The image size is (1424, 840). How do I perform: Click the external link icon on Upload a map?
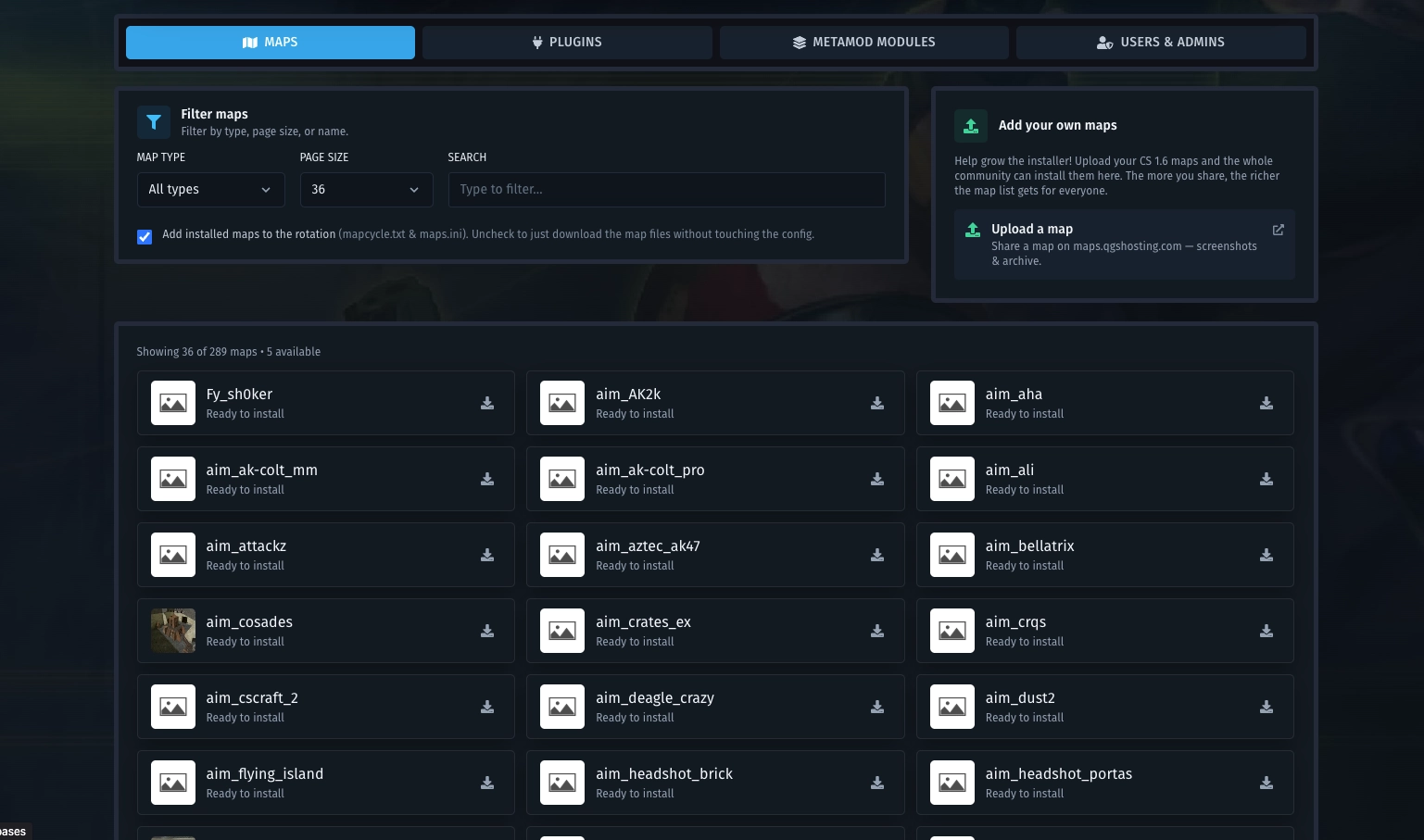tap(1279, 230)
